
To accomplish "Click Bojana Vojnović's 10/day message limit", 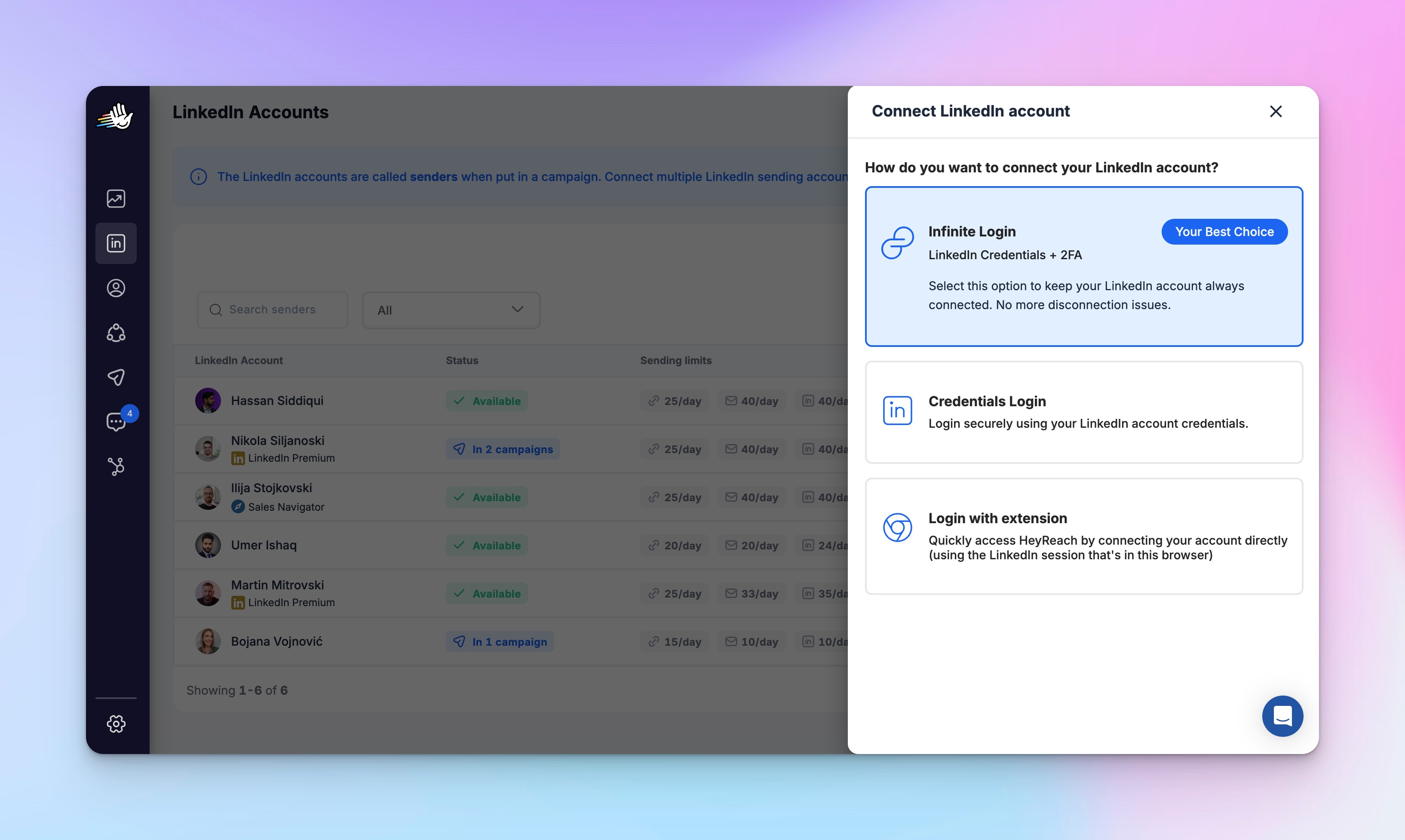I will [x=751, y=641].
